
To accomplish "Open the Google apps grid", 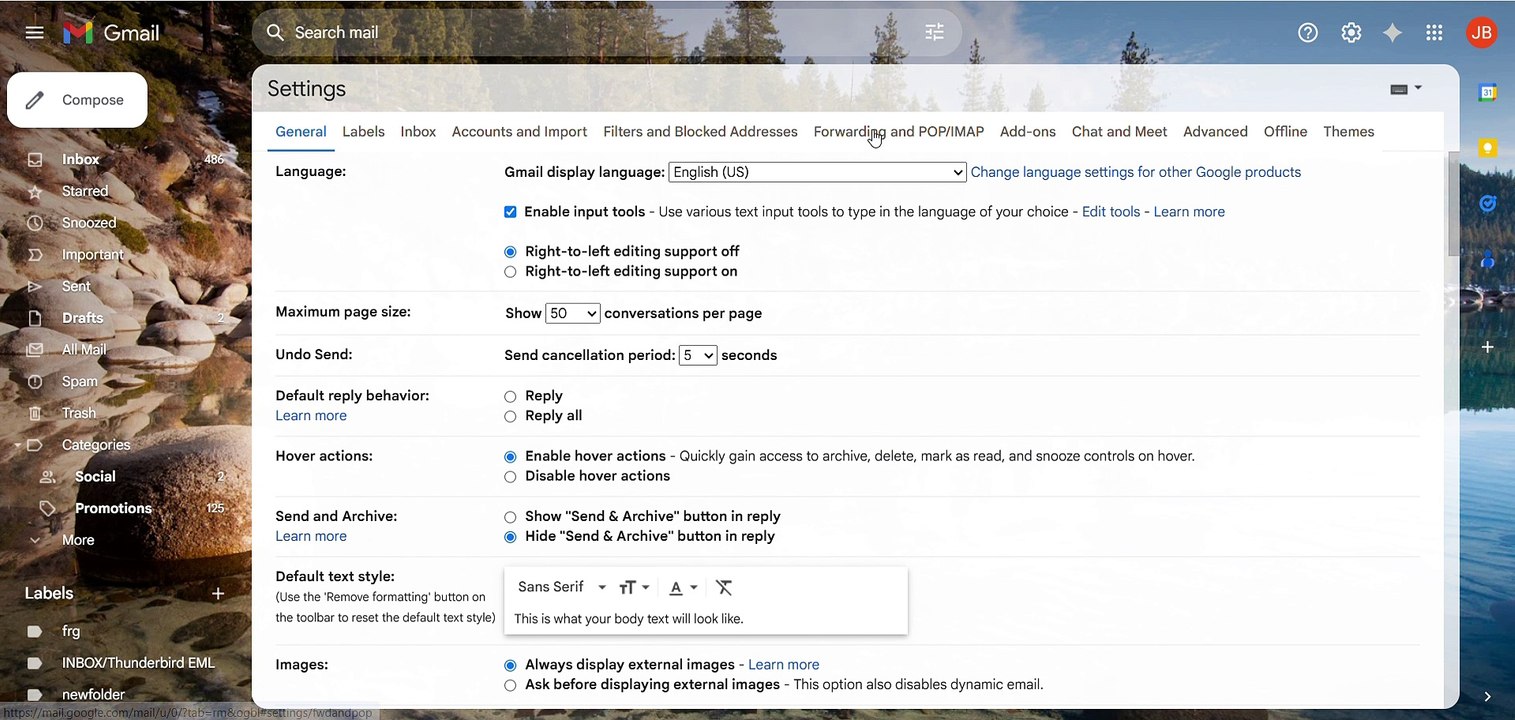I will (1434, 33).
